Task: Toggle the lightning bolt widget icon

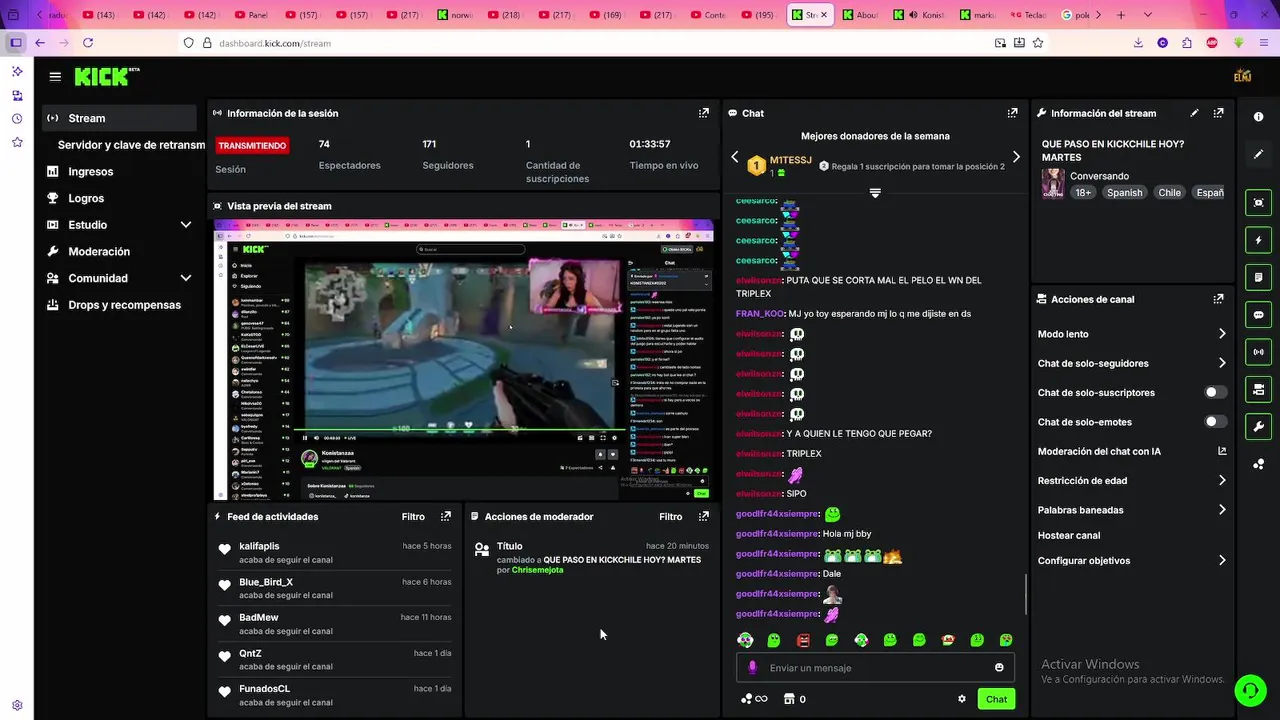Action: click(x=1258, y=240)
